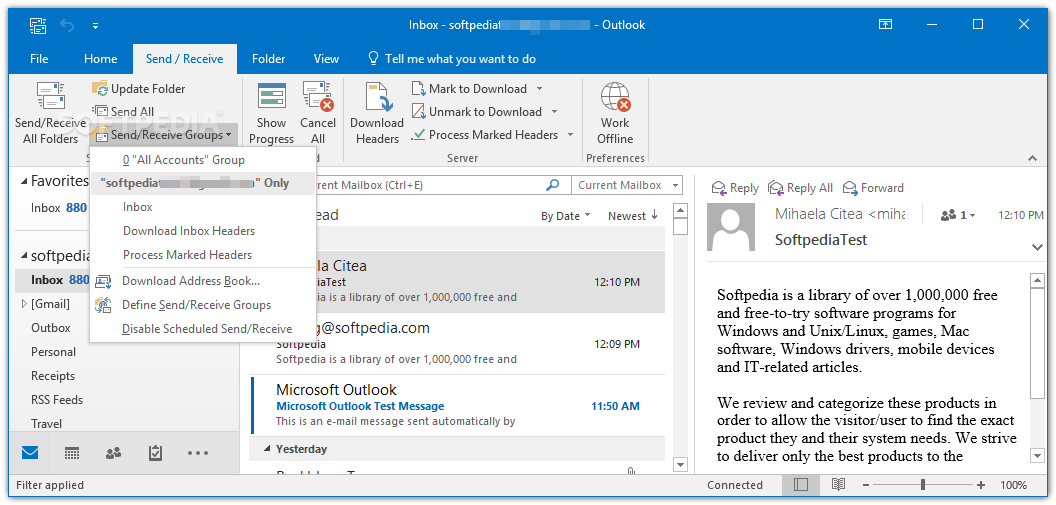Click the Show Progress icon

272,96
